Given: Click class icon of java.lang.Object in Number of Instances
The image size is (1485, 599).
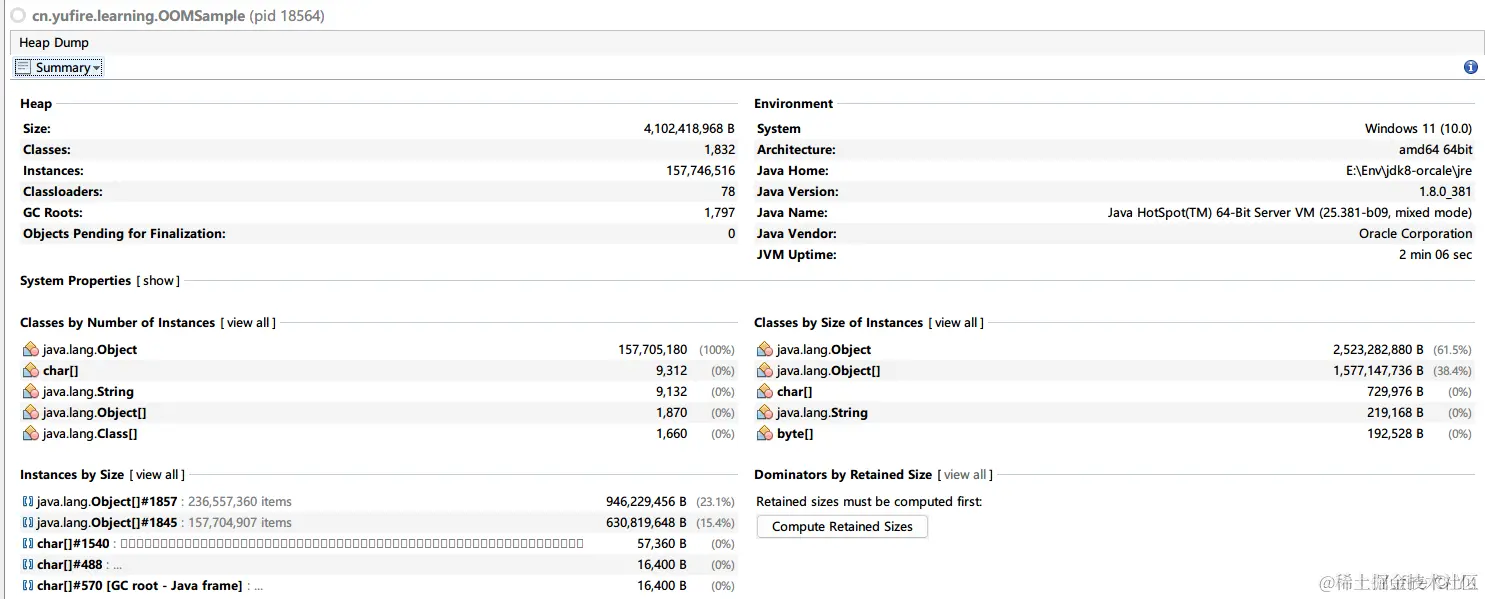Looking at the screenshot, I should click(x=31, y=350).
